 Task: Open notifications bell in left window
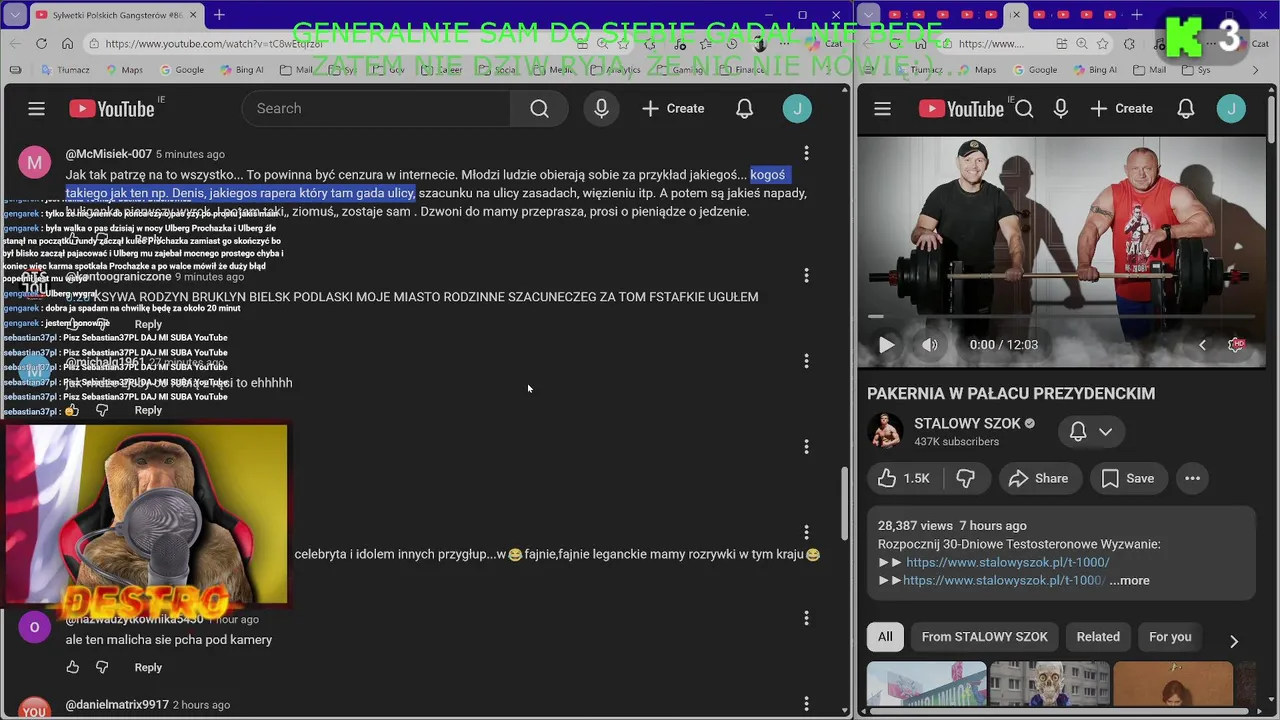click(744, 109)
